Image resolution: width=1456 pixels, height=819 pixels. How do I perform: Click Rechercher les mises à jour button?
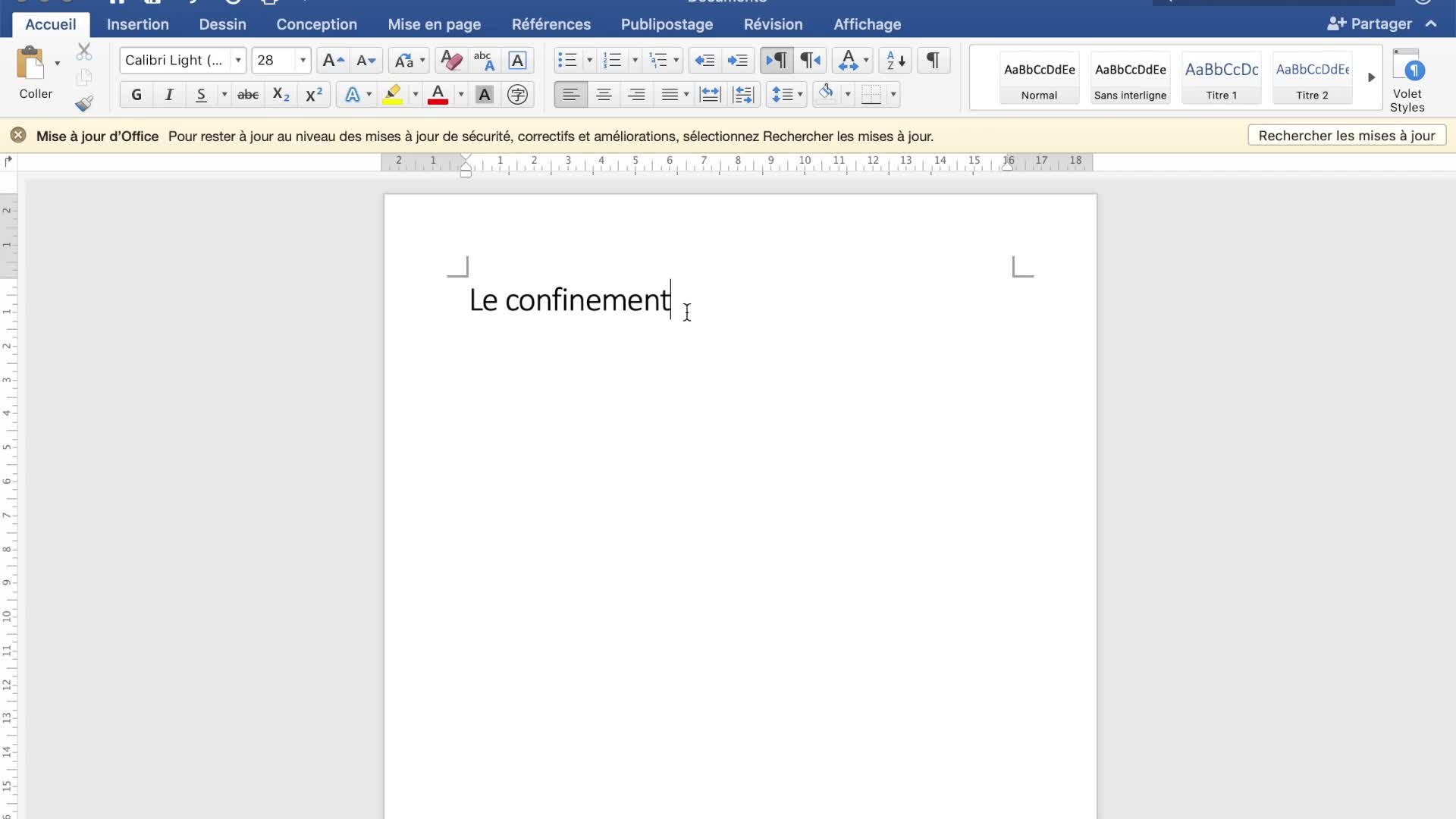click(1347, 136)
